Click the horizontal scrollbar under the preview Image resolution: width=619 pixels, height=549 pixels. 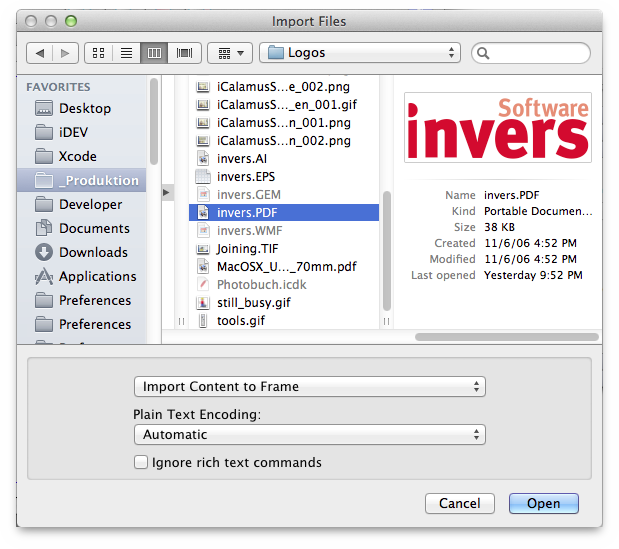click(x=500, y=337)
